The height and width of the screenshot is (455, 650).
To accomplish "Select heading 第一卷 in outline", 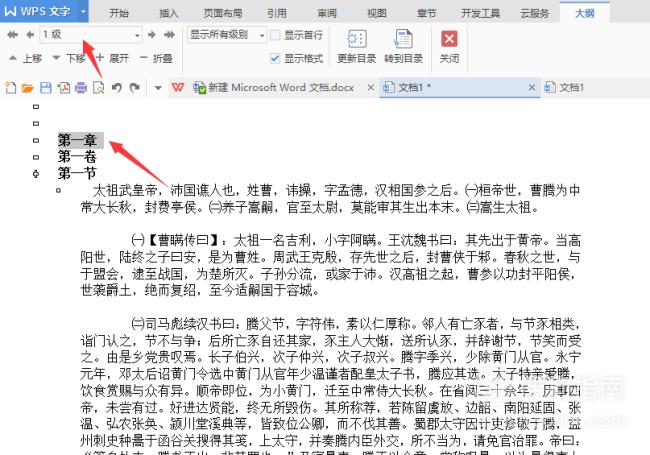I will (x=78, y=157).
